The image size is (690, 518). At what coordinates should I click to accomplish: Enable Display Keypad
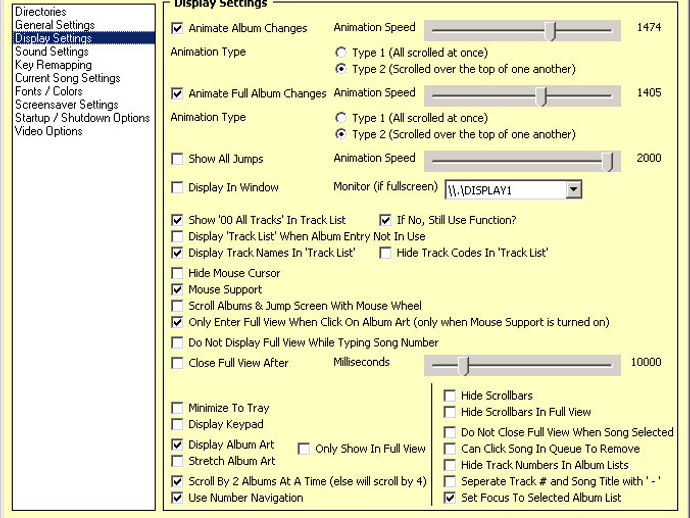point(177,424)
